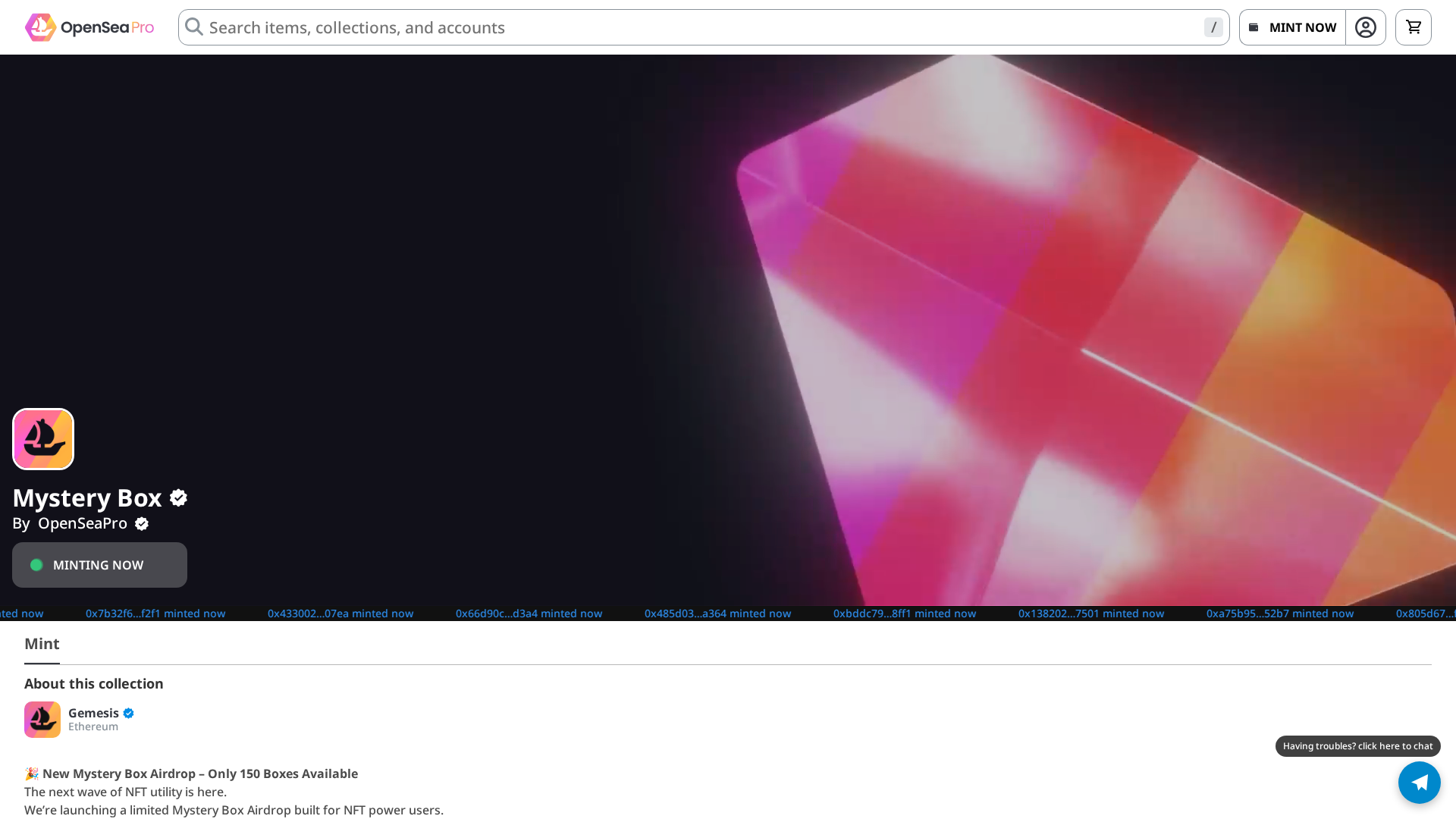
Task: Click the search magnifier icon
Action: [x=194, y=27]
